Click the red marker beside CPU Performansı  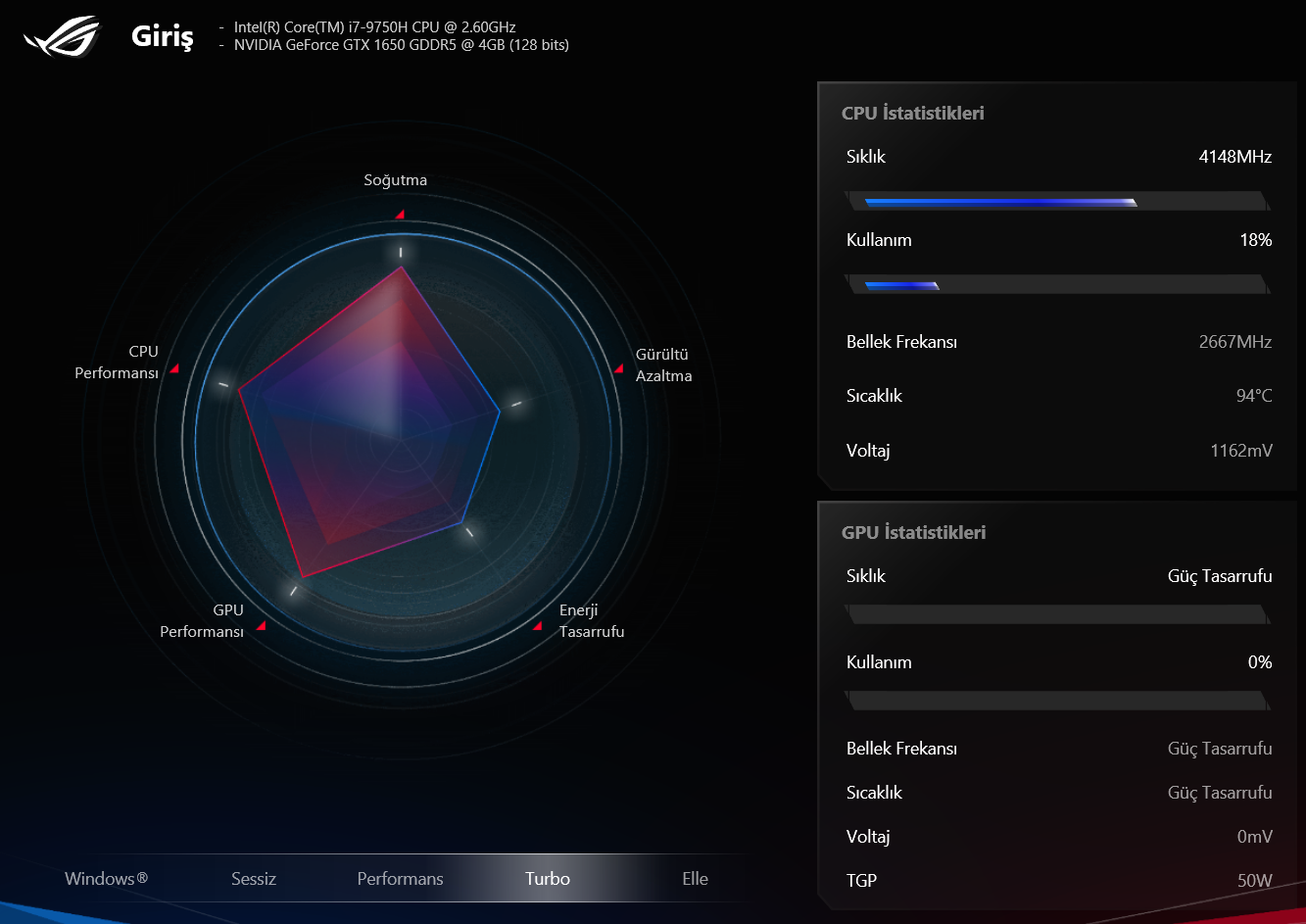[x=174, y=368]
